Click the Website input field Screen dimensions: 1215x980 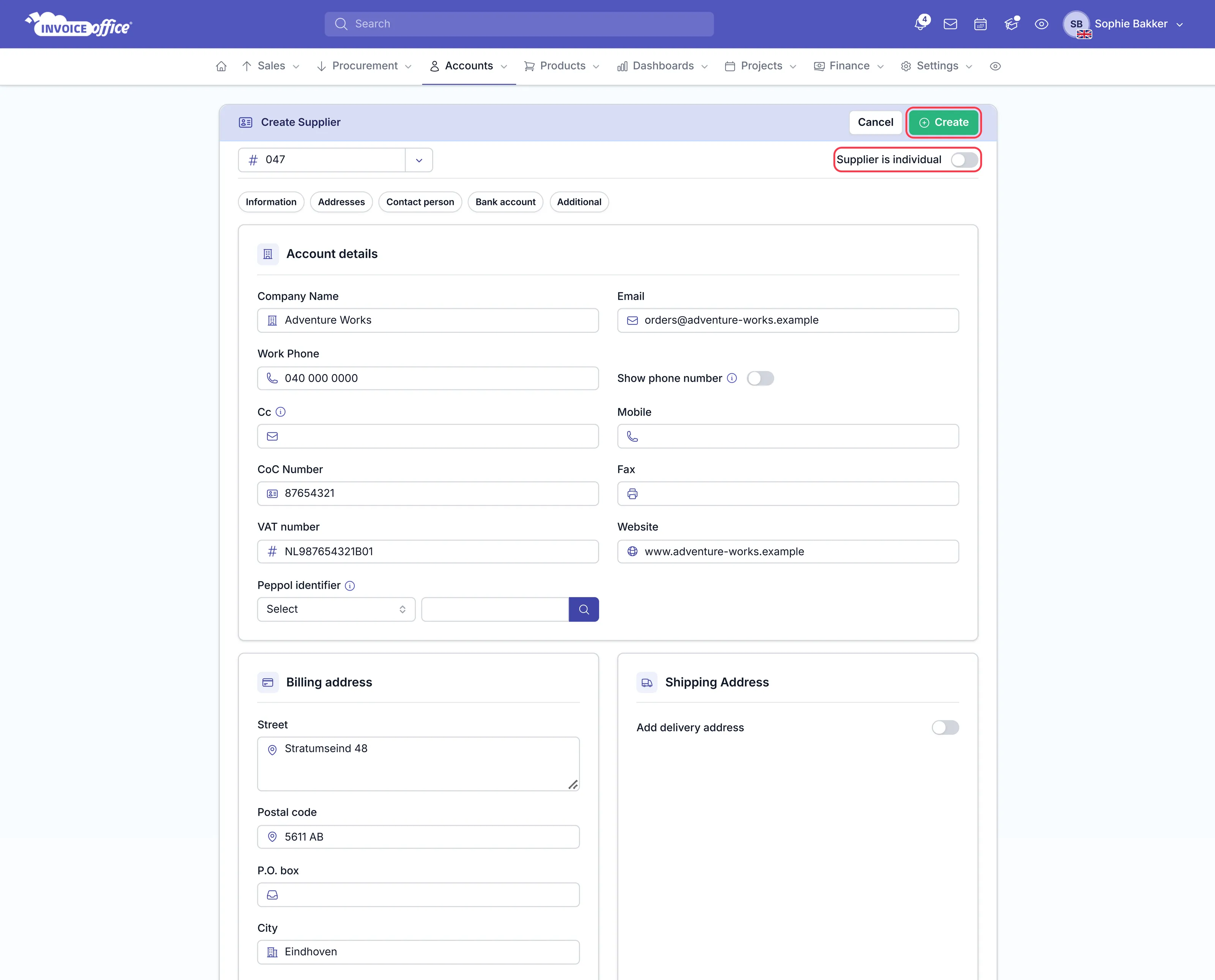pyautogui.click(x=787, y=551)
